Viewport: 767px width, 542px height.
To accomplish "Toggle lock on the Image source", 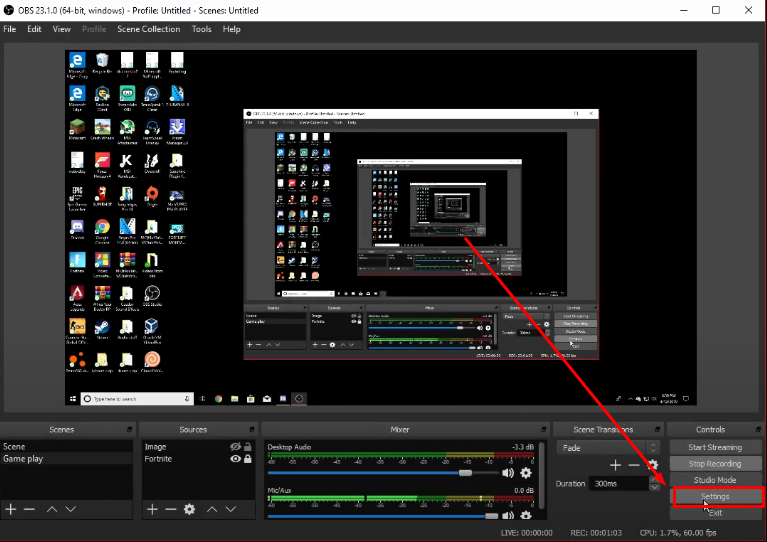I will (x=248, y=447).
